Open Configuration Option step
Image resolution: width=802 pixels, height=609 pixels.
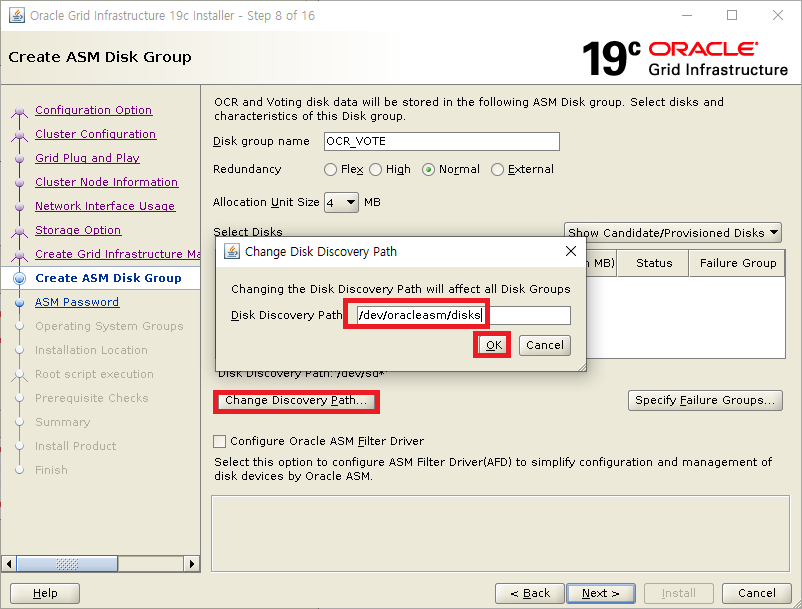click(94, 110)
